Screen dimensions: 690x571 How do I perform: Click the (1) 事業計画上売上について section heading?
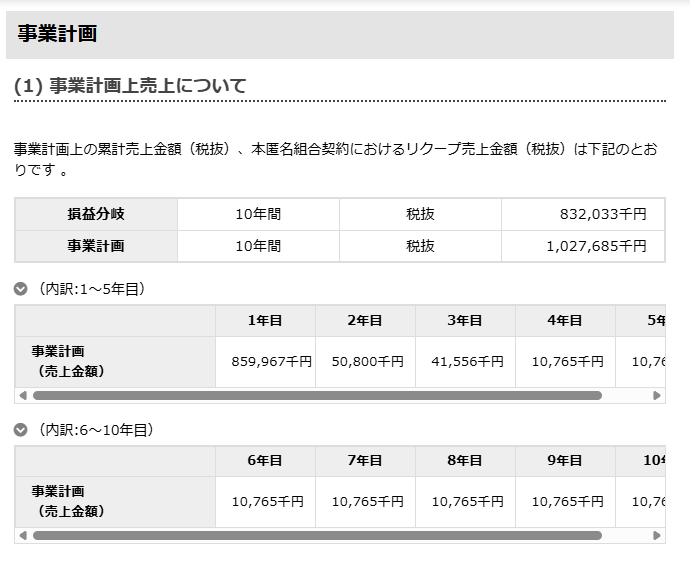click(x=130, y=86)
